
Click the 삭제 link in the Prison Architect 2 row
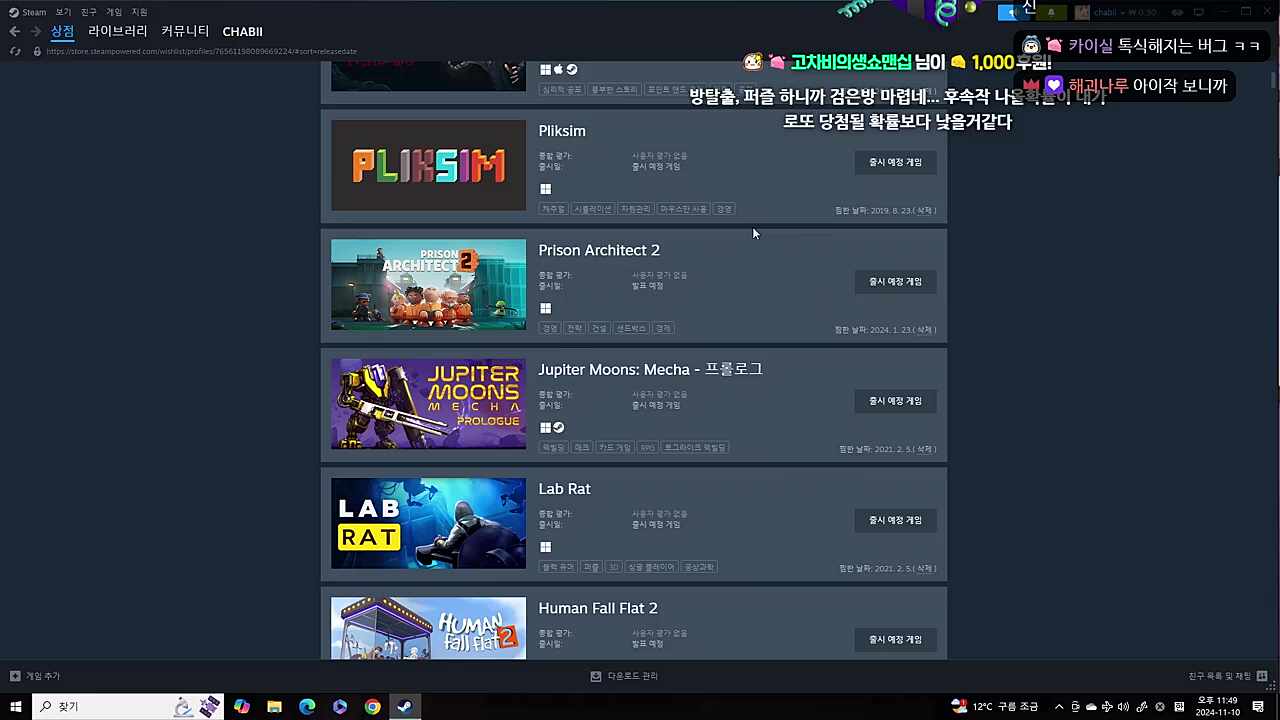925,330
